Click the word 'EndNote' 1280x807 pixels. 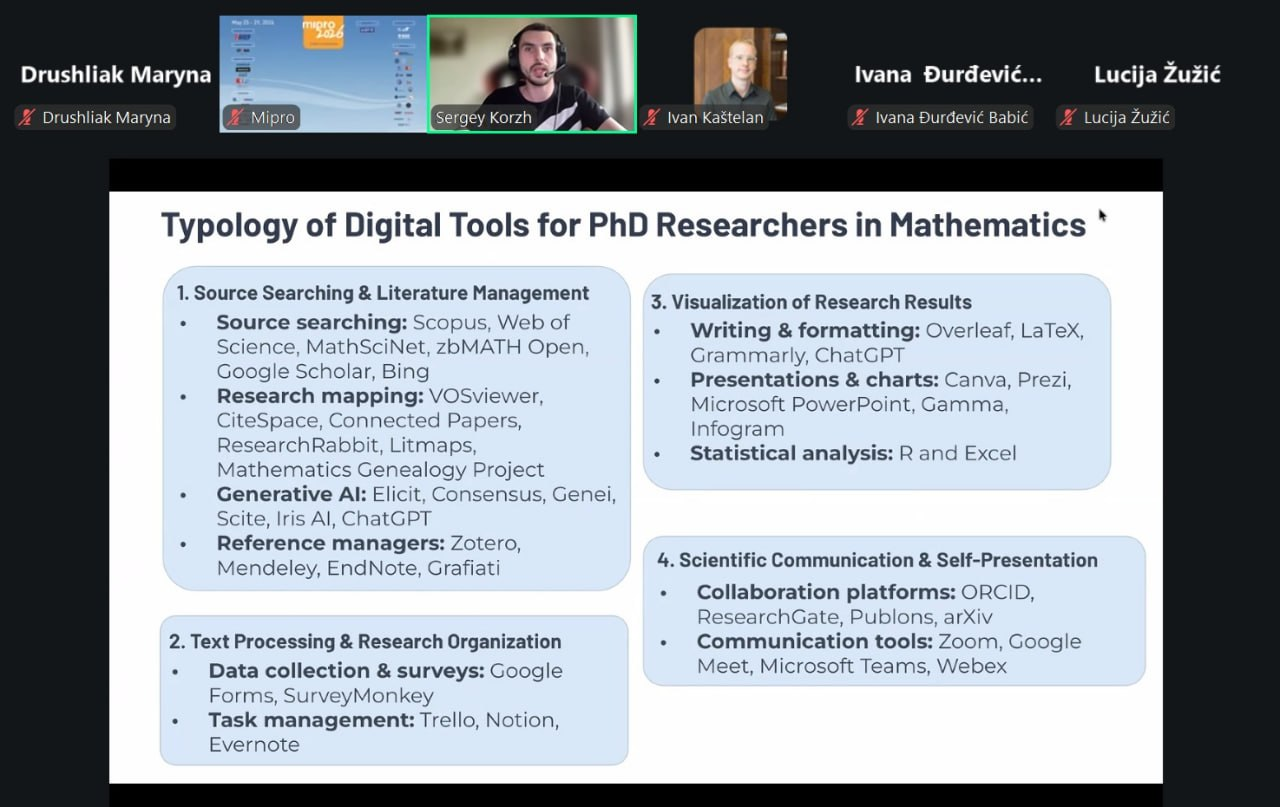coord(370,568)
